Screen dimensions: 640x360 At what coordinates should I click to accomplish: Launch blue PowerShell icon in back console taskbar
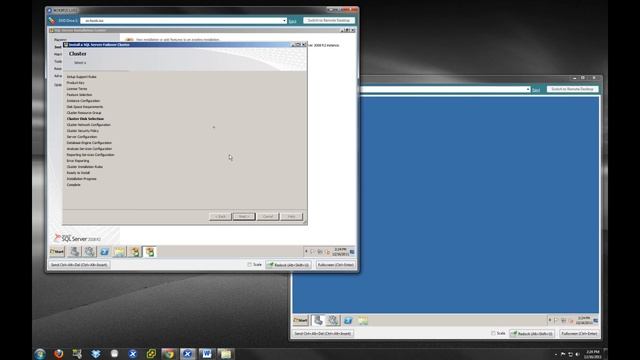point(348,320)
